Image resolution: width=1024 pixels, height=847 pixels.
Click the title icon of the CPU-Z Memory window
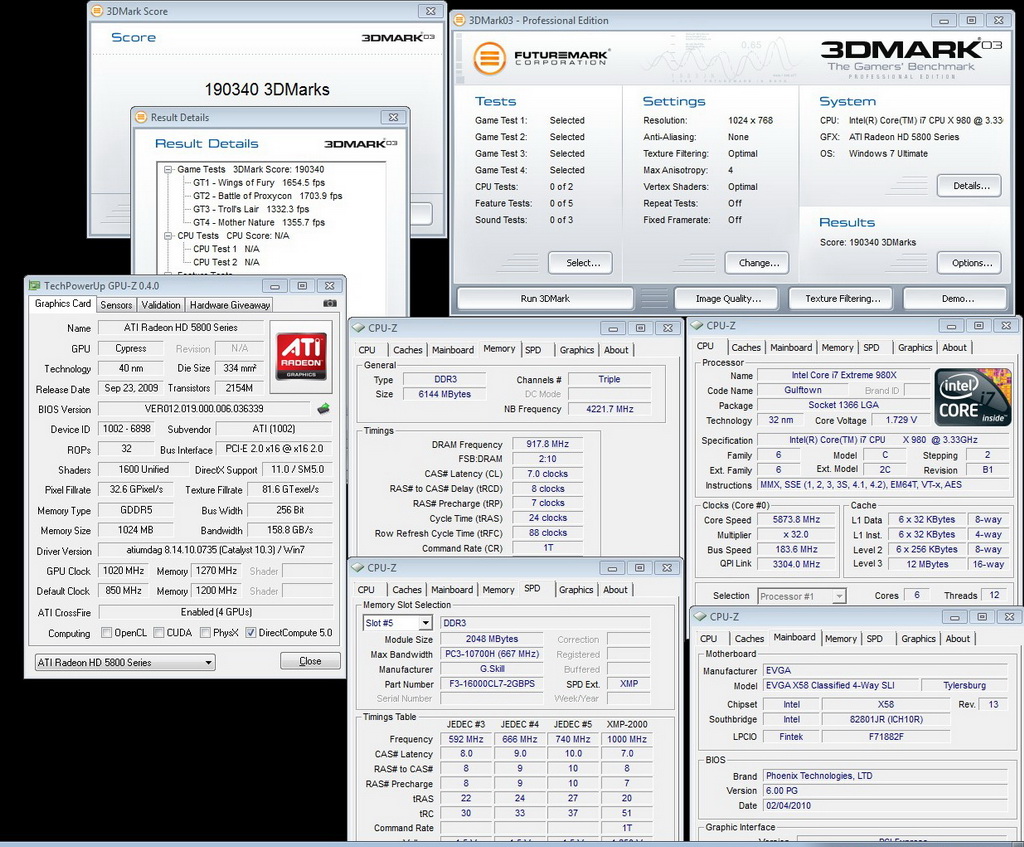359,328
